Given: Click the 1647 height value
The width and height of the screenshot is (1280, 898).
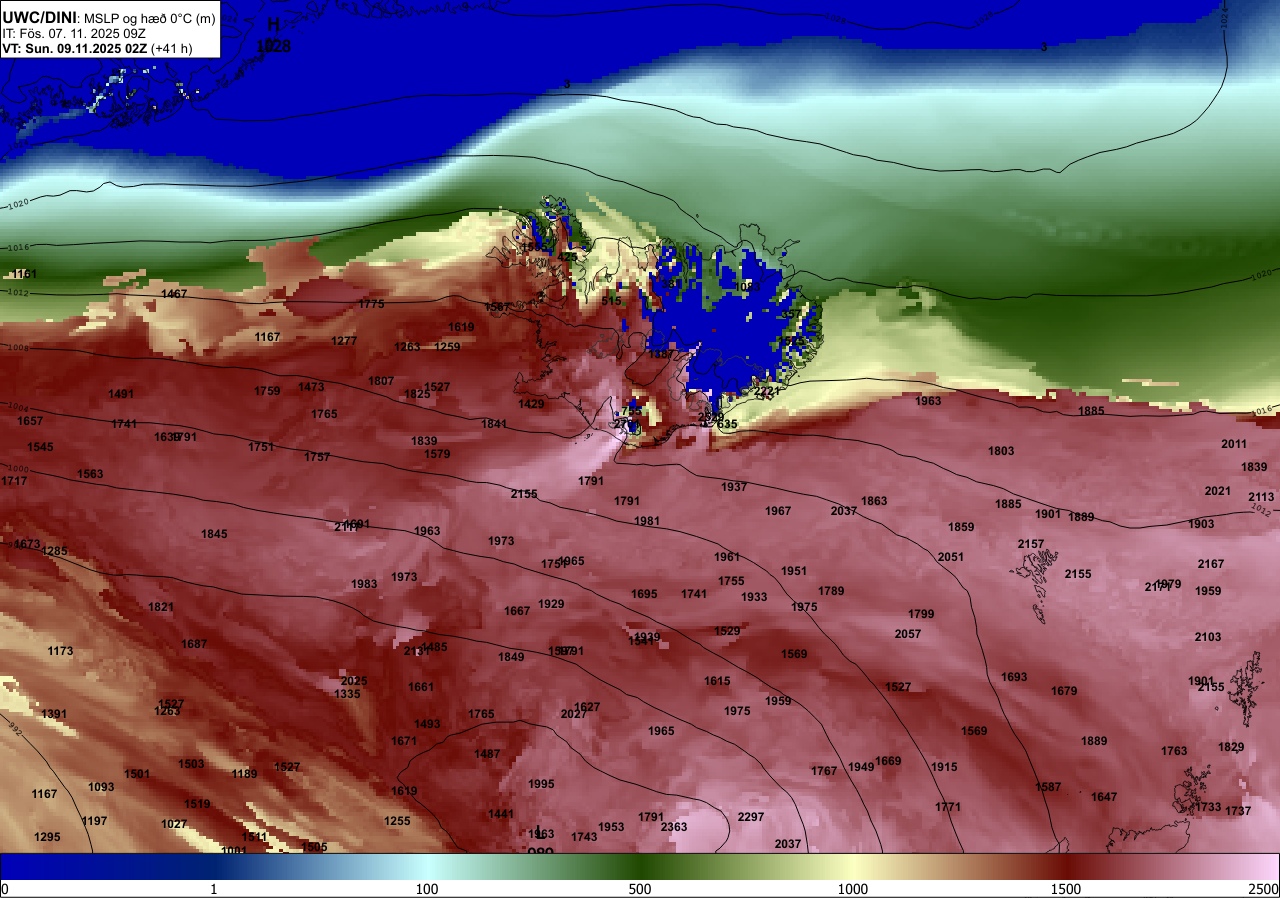Looking at the screenshot, I should click(1104, 797).
